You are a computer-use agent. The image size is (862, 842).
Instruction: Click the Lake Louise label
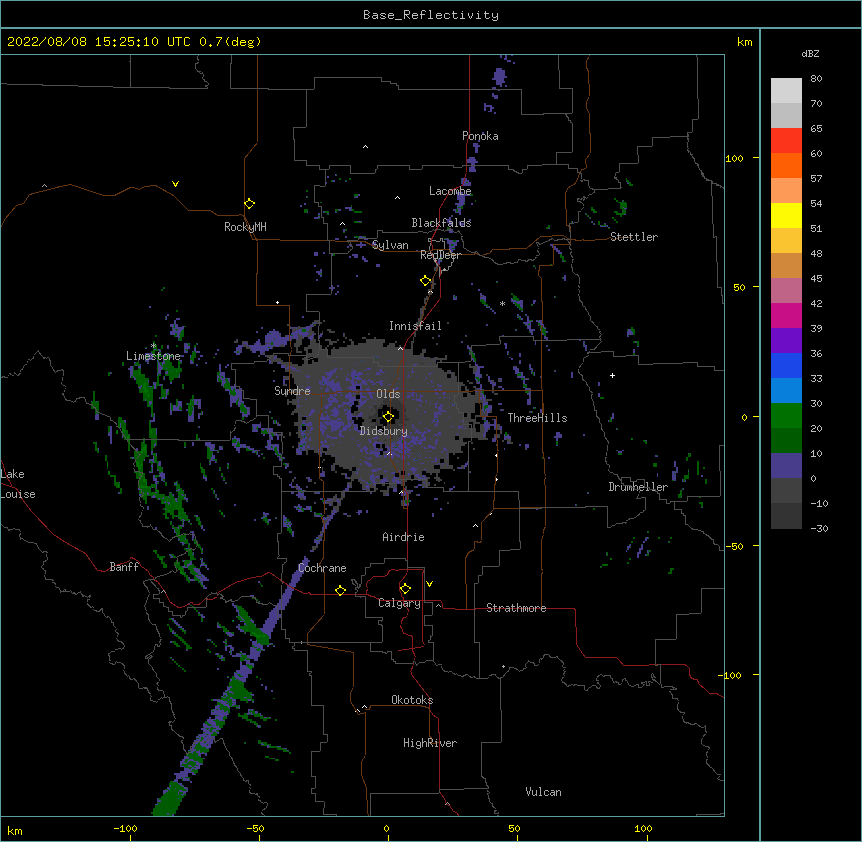coord(18,484)
